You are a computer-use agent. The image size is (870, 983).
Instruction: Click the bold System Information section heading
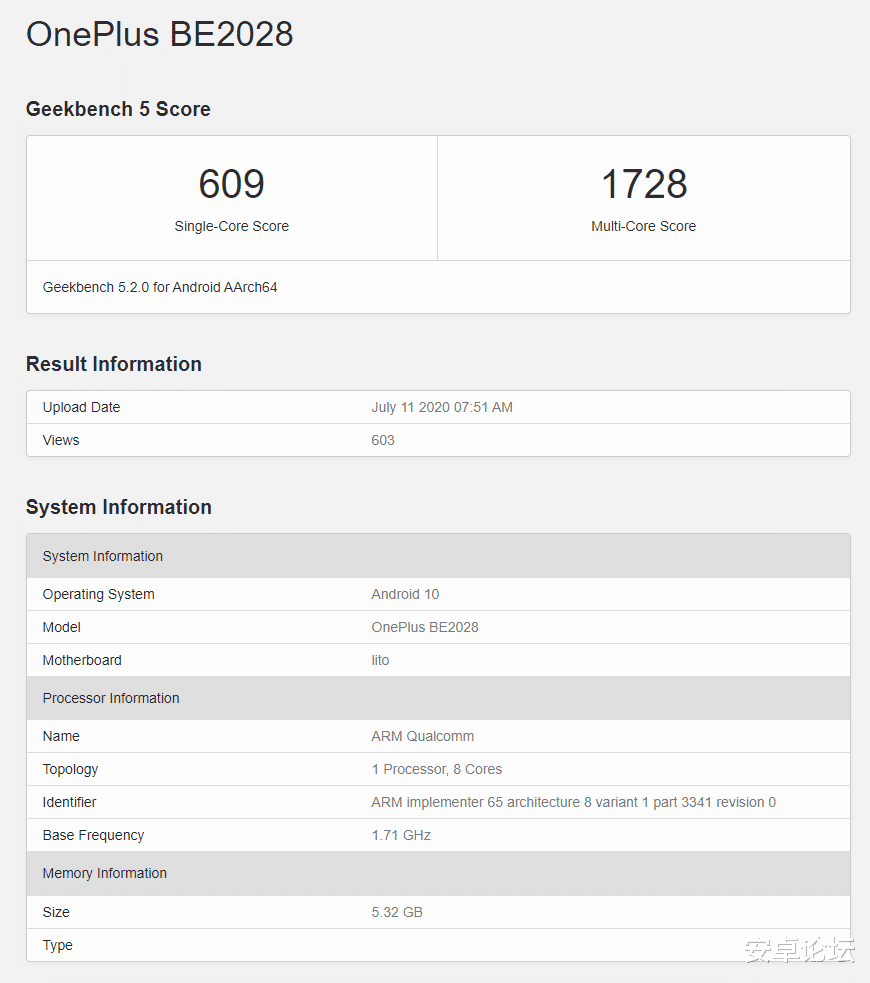pyautogui.click(x=118, y=507)
